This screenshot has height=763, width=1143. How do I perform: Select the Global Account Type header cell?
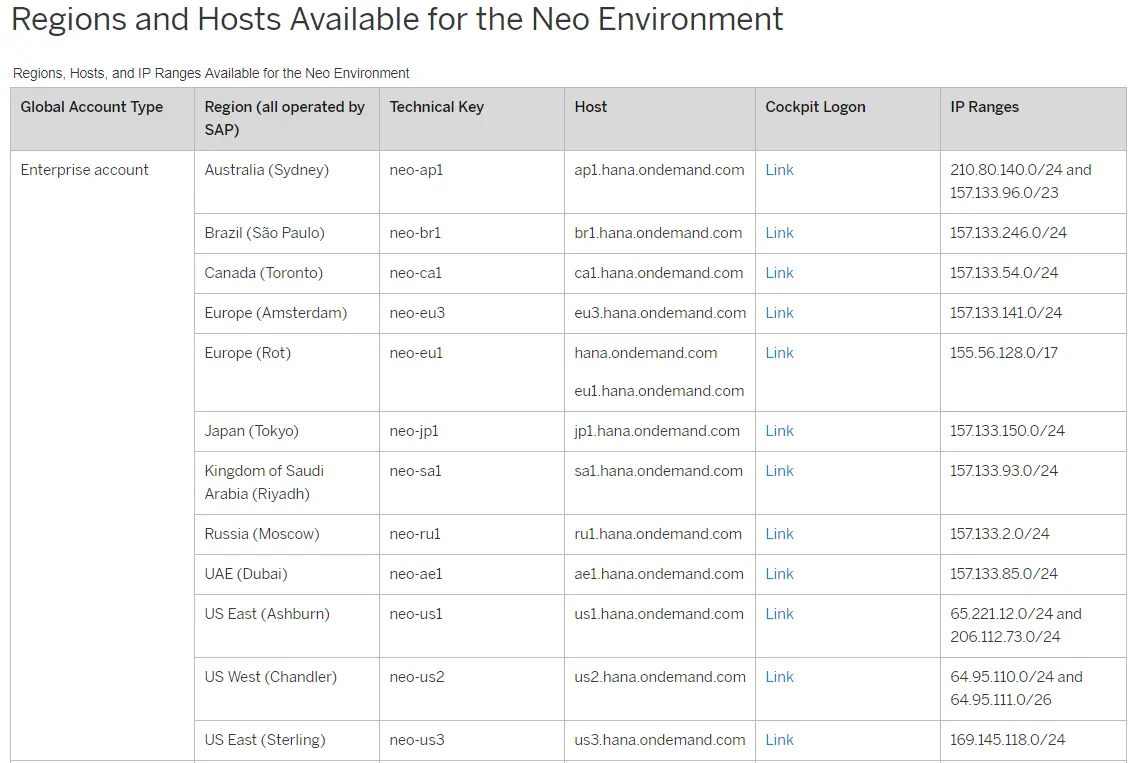click(92, 107)
